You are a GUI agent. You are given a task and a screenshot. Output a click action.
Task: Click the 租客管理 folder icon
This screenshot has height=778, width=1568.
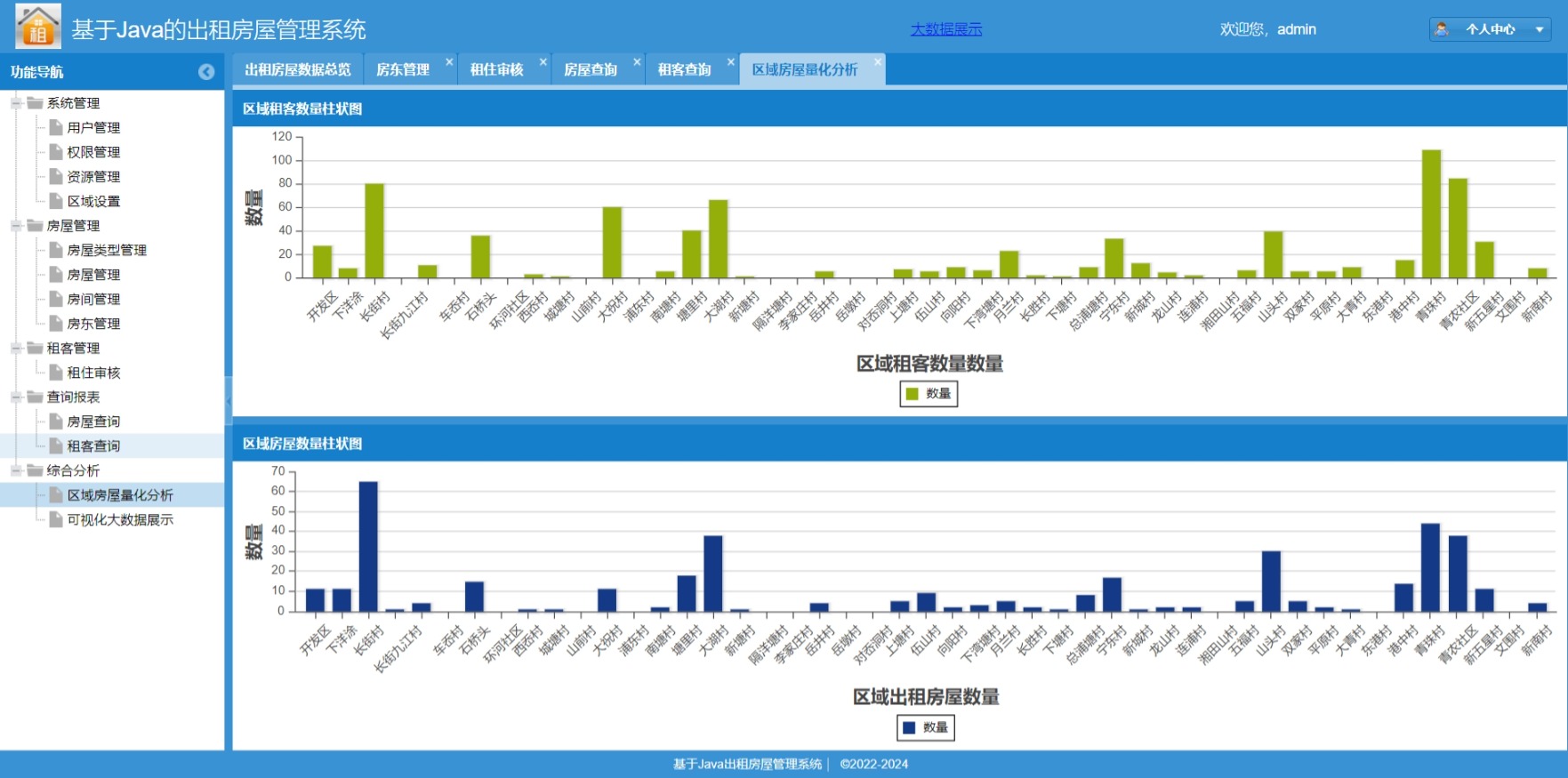pyautogui.click(x=35, y=348)
